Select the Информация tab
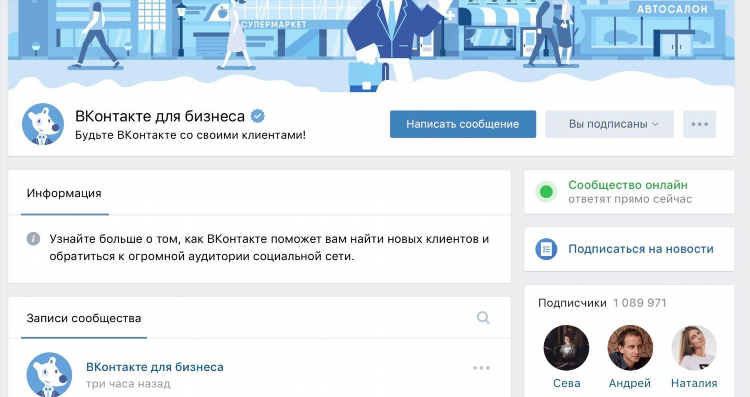 click(x=64, y=193)
